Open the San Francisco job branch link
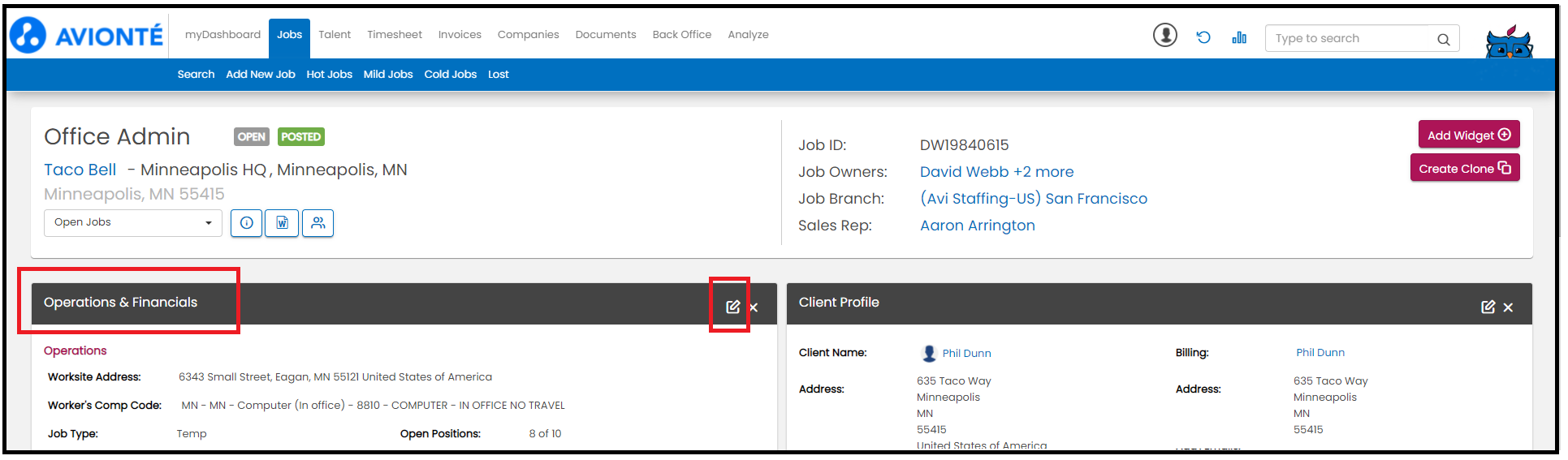 pyautogui.click(x=1034, y=199)
